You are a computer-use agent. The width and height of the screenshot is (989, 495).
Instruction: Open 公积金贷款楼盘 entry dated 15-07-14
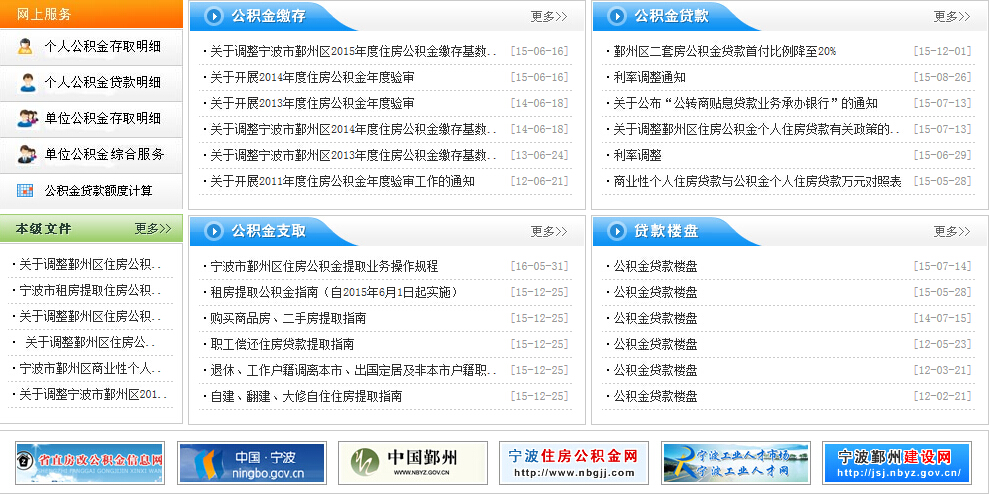(655, 267)
